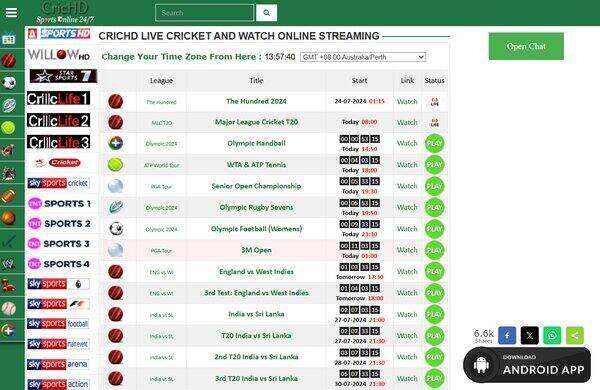Screen dimensions: 600x390
Task: Click the MLC T20 league text
Action: coord(161,123)
